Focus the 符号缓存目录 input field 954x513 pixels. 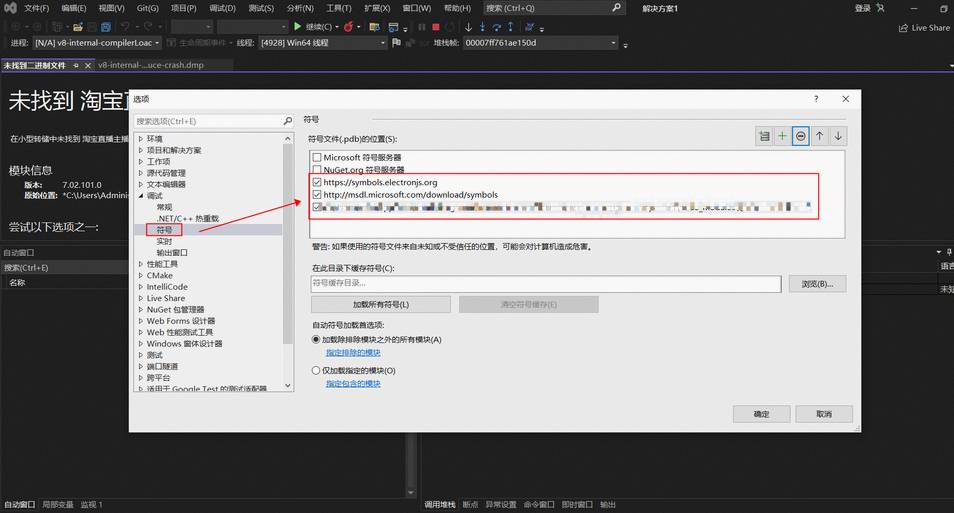(x=546, y=284)
